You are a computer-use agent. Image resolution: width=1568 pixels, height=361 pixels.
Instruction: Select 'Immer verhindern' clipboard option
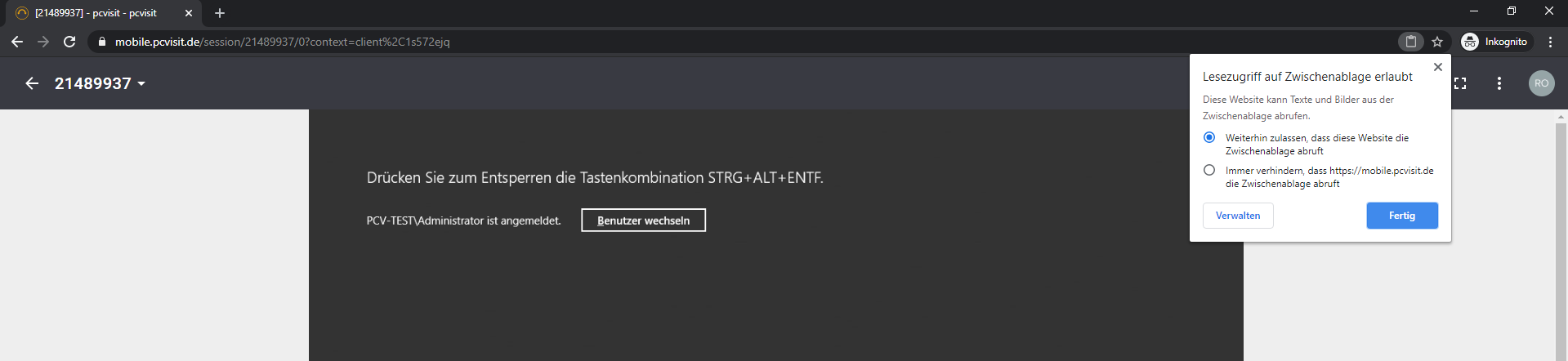[1209, 170]
